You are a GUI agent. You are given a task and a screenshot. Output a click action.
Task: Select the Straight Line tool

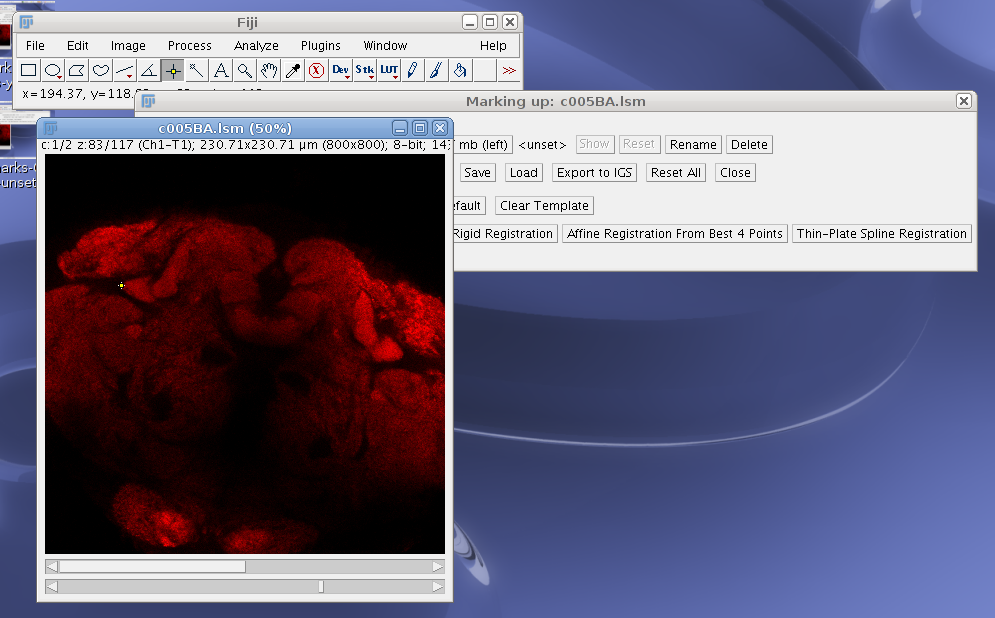click(125, 70)
